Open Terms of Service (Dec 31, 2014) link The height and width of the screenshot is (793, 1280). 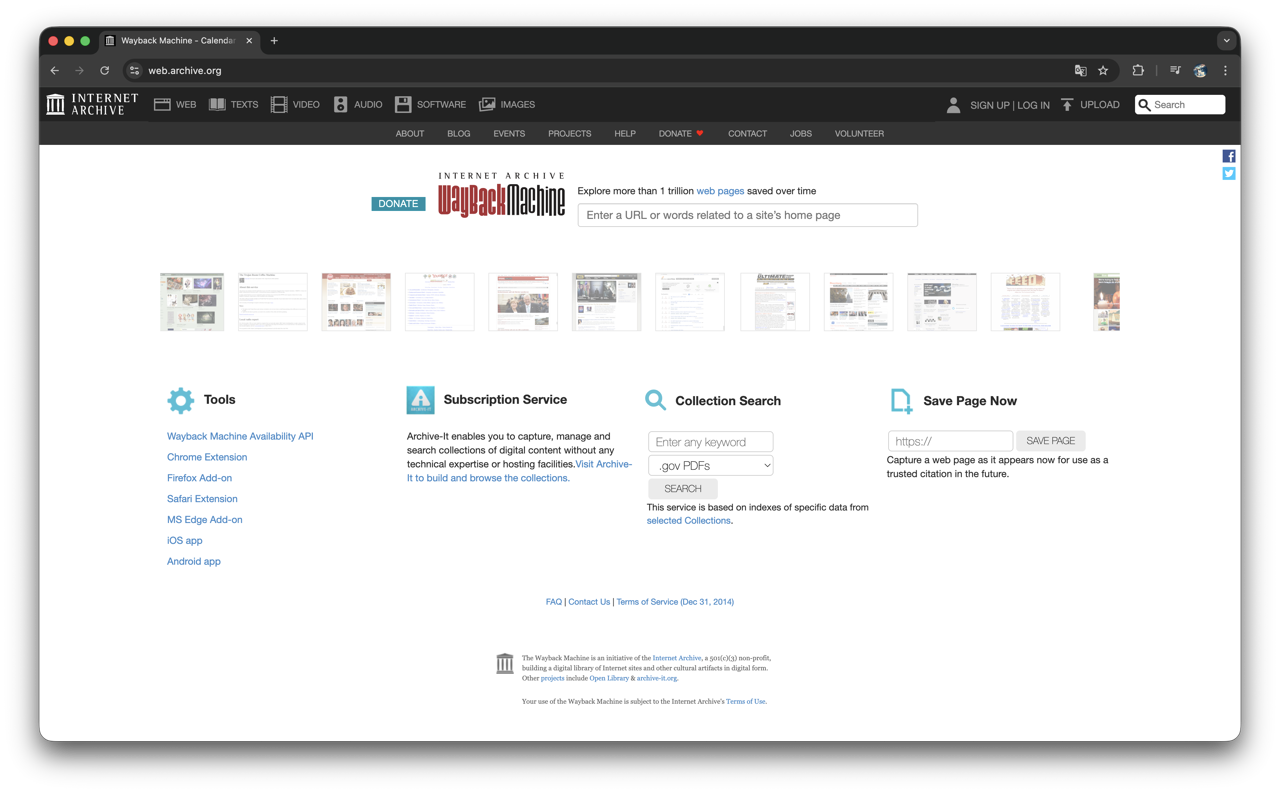(x=675, y=602)
